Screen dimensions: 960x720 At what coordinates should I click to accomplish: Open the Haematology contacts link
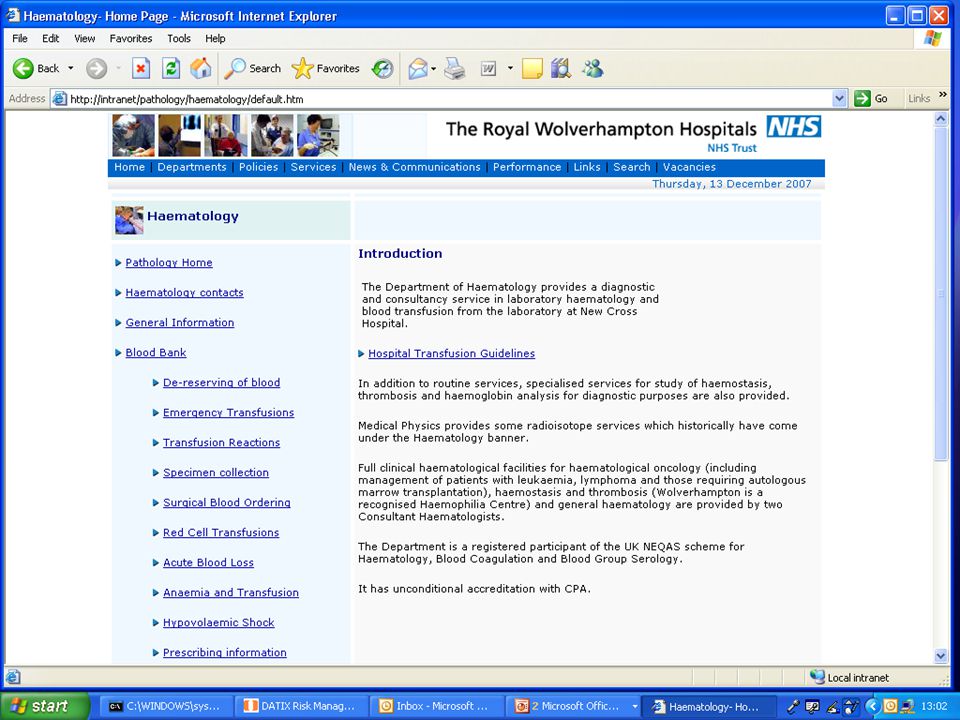[x=184, y=293]
